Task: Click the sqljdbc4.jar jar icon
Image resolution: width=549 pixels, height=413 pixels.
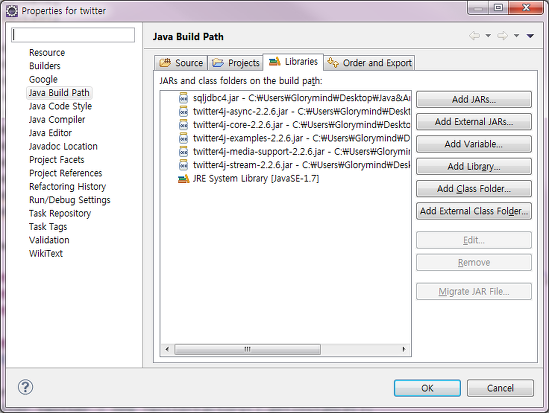Action: point(183,98)
